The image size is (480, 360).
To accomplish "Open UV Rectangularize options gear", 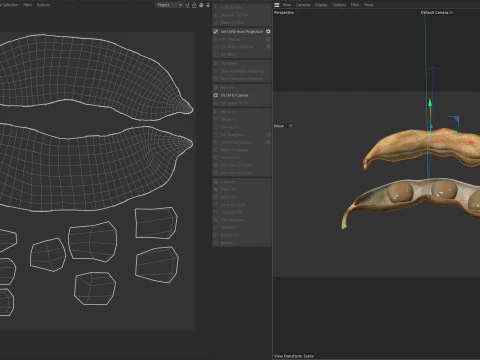I will click(268, 142).
